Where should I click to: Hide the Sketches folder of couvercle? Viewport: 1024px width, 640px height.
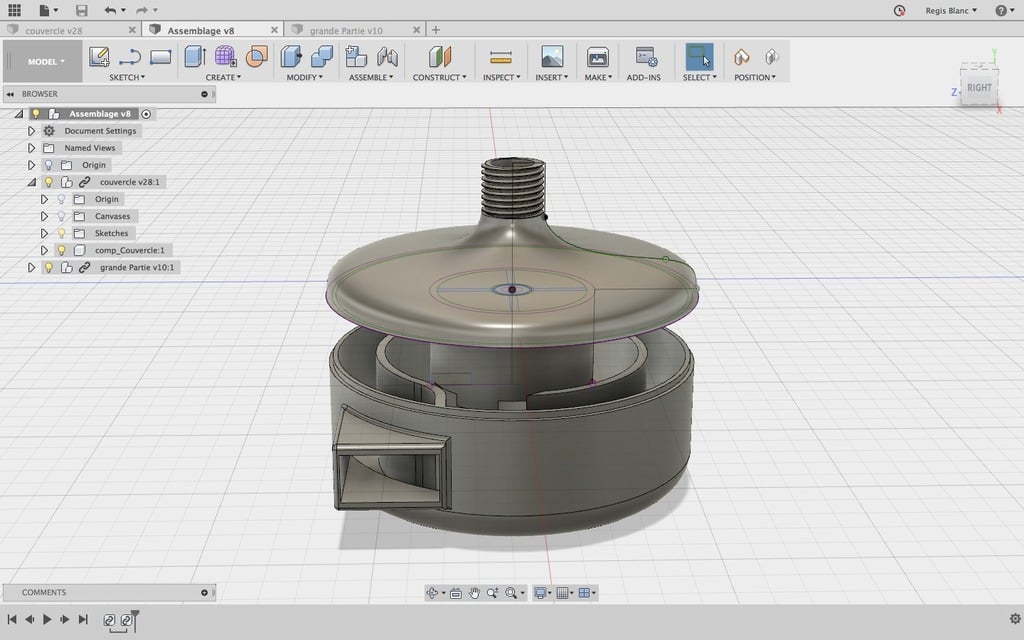pyautogui.click(x=61, y=232)
